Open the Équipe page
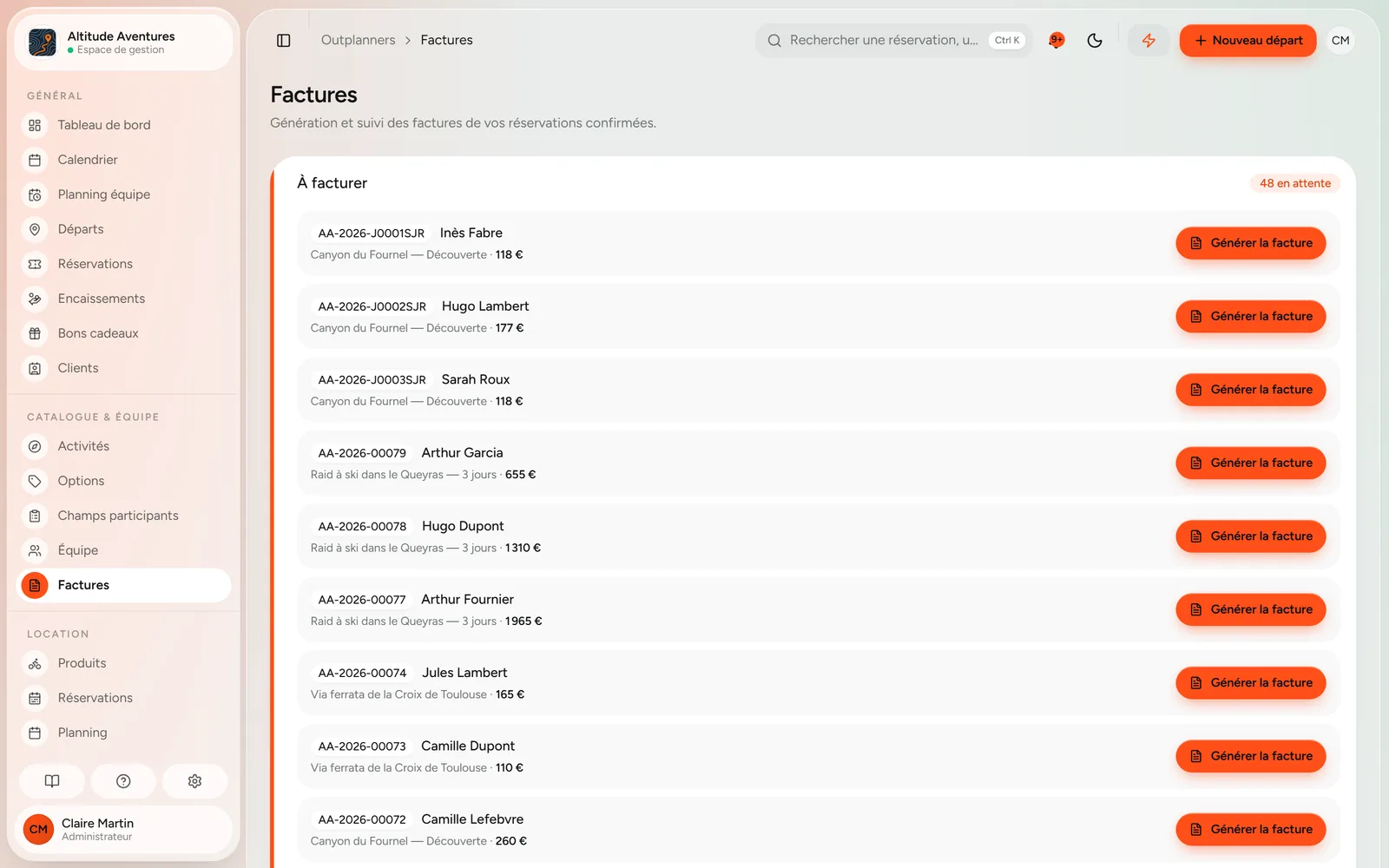 pos(124,550)
